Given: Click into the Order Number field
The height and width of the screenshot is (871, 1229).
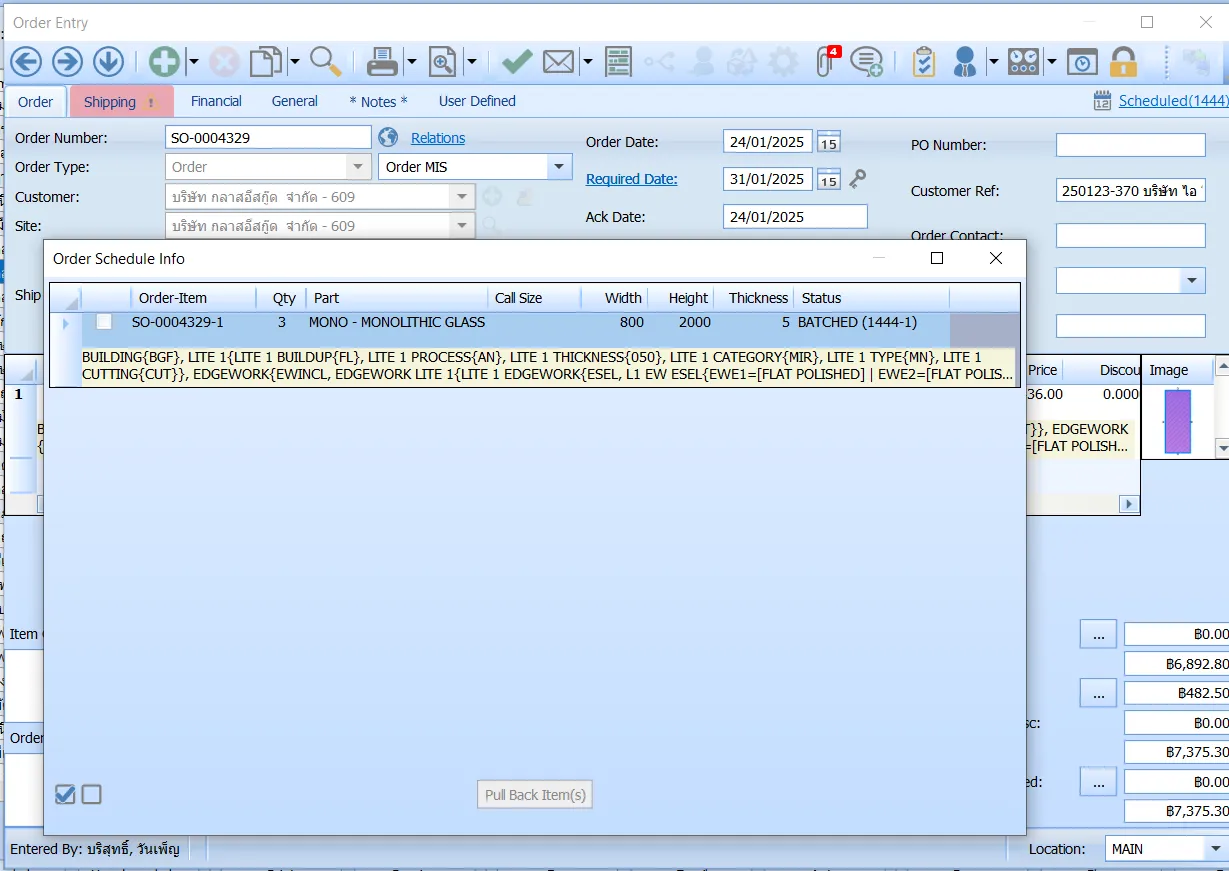Looking at the screenshot, I should tap(268, 137).
